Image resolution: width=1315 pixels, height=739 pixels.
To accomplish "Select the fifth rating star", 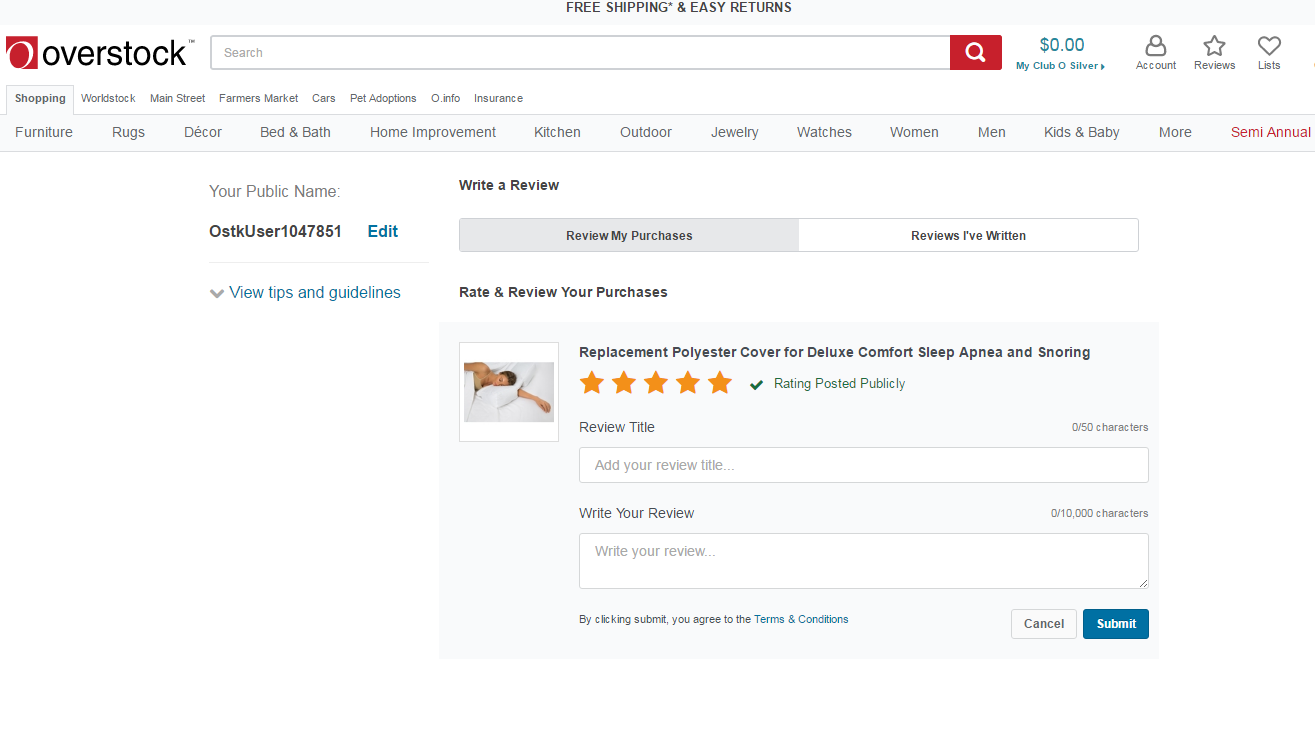I will pos(720,383).
